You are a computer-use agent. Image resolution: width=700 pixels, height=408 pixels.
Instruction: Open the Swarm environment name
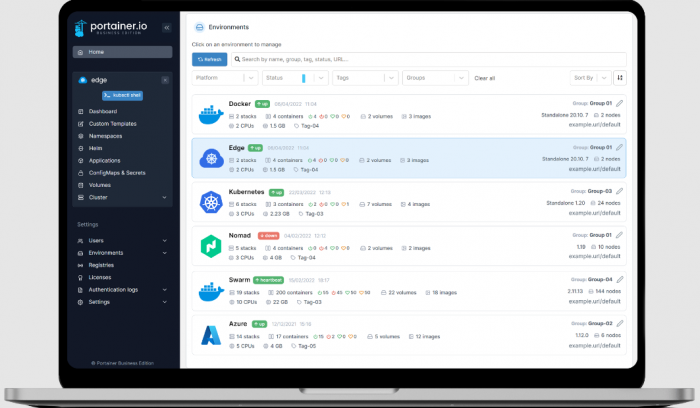[x=239, y=280]
